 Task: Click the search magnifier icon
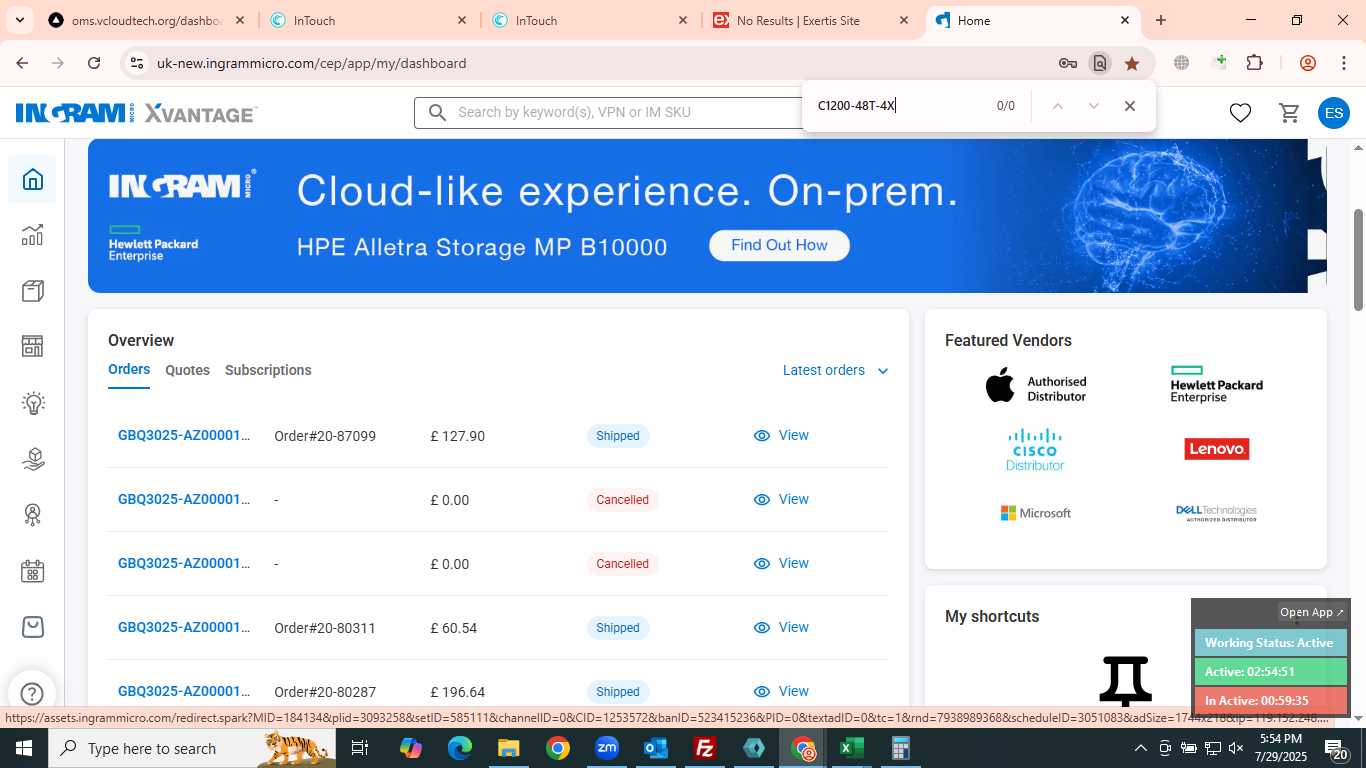437,112
